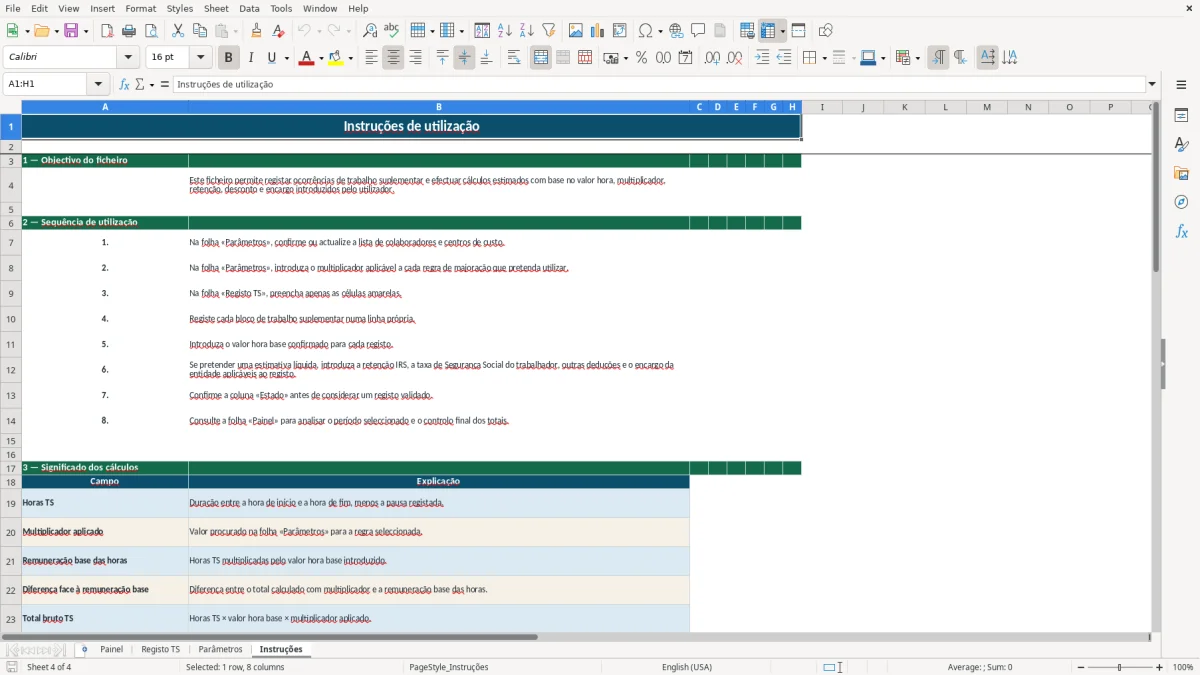The width and height of the screenshot is (1200, 675).
Task: Open the Font Name dropdown
Action: (127, 58)
